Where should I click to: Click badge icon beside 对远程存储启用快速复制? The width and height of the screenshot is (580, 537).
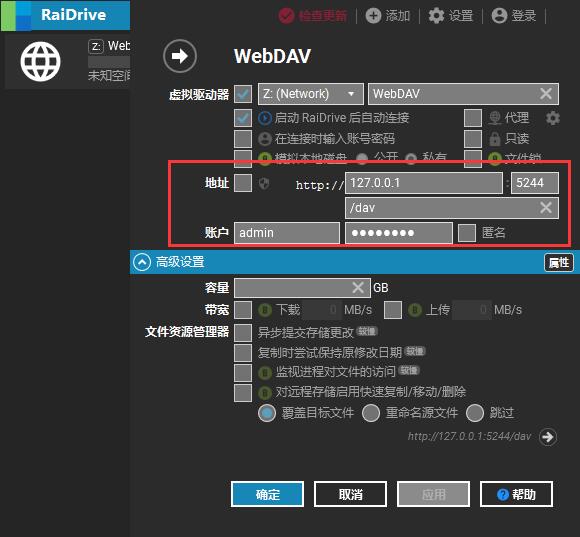[x=265, y=392]
